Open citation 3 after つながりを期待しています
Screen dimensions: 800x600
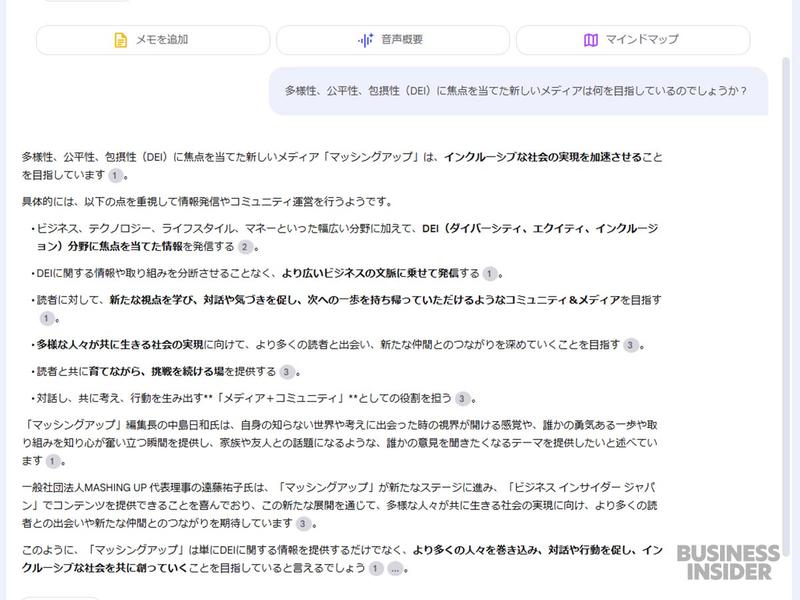[x=304, y=523]
